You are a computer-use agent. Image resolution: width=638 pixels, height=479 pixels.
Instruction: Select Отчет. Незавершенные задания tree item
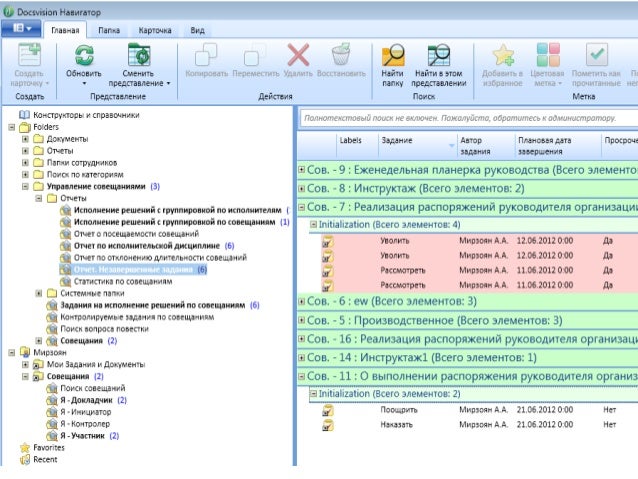133,270
